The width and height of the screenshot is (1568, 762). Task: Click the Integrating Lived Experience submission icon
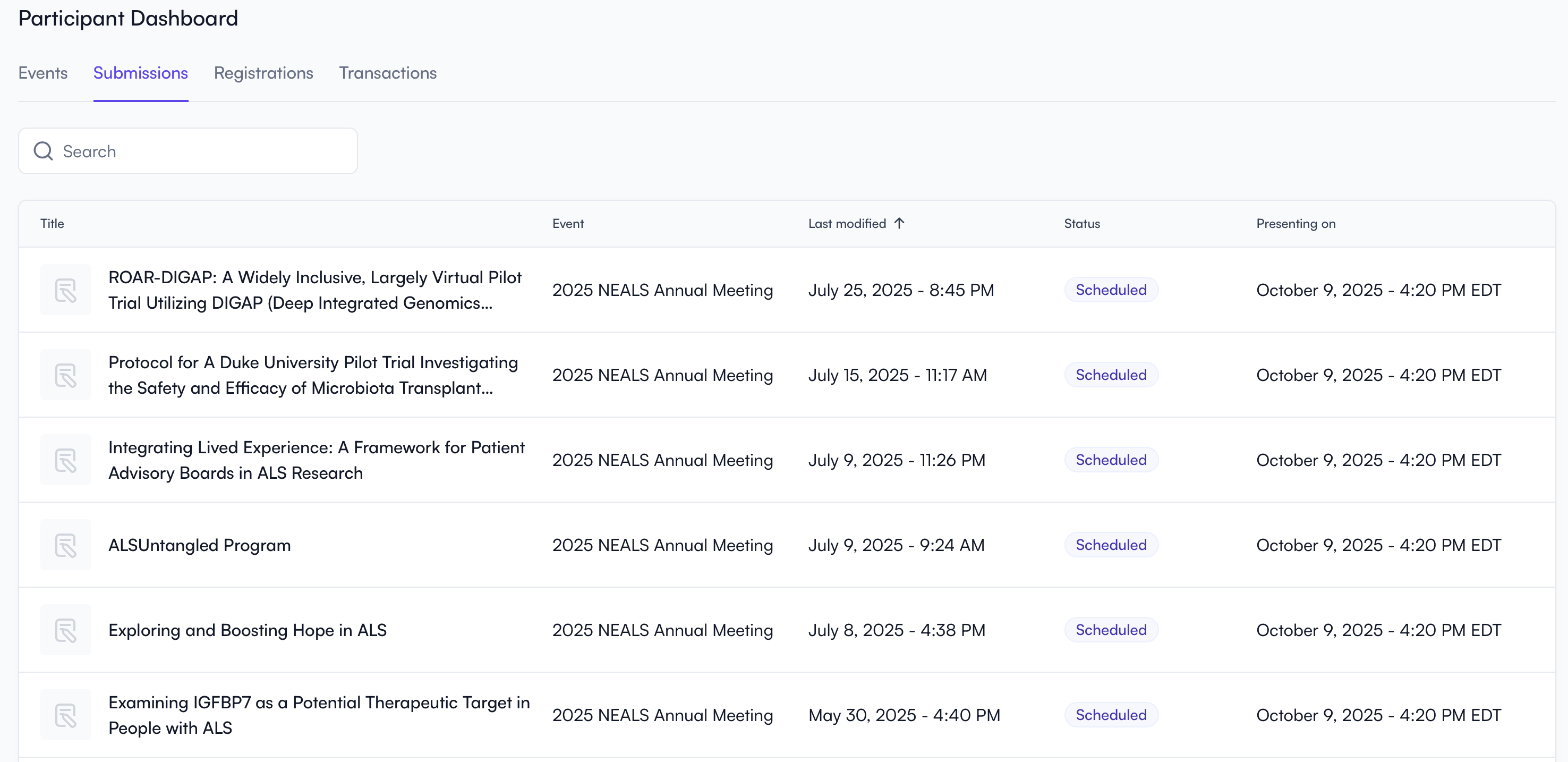(x=66, y=460)
